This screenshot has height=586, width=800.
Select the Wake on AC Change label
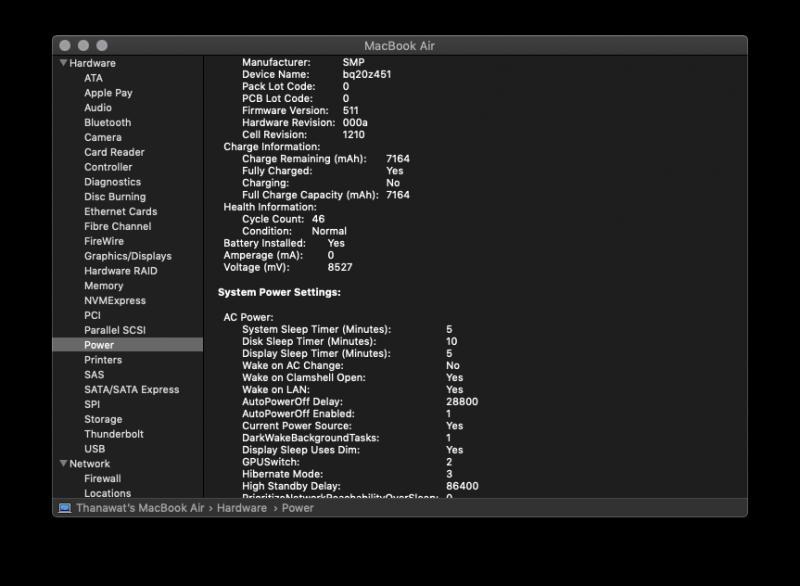pyautogui.click(x=293, y=366)
